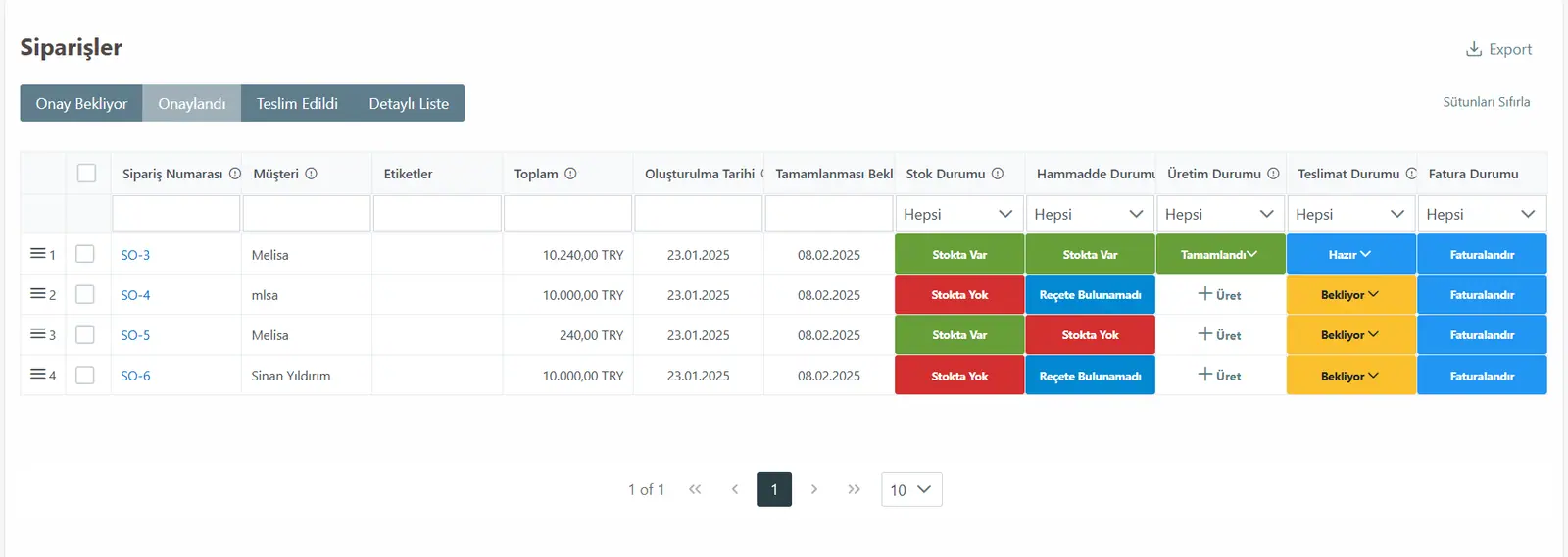1568x557 pixels.
Task: Jump to last page double-arrow icon
Action: tap(854, 489)
